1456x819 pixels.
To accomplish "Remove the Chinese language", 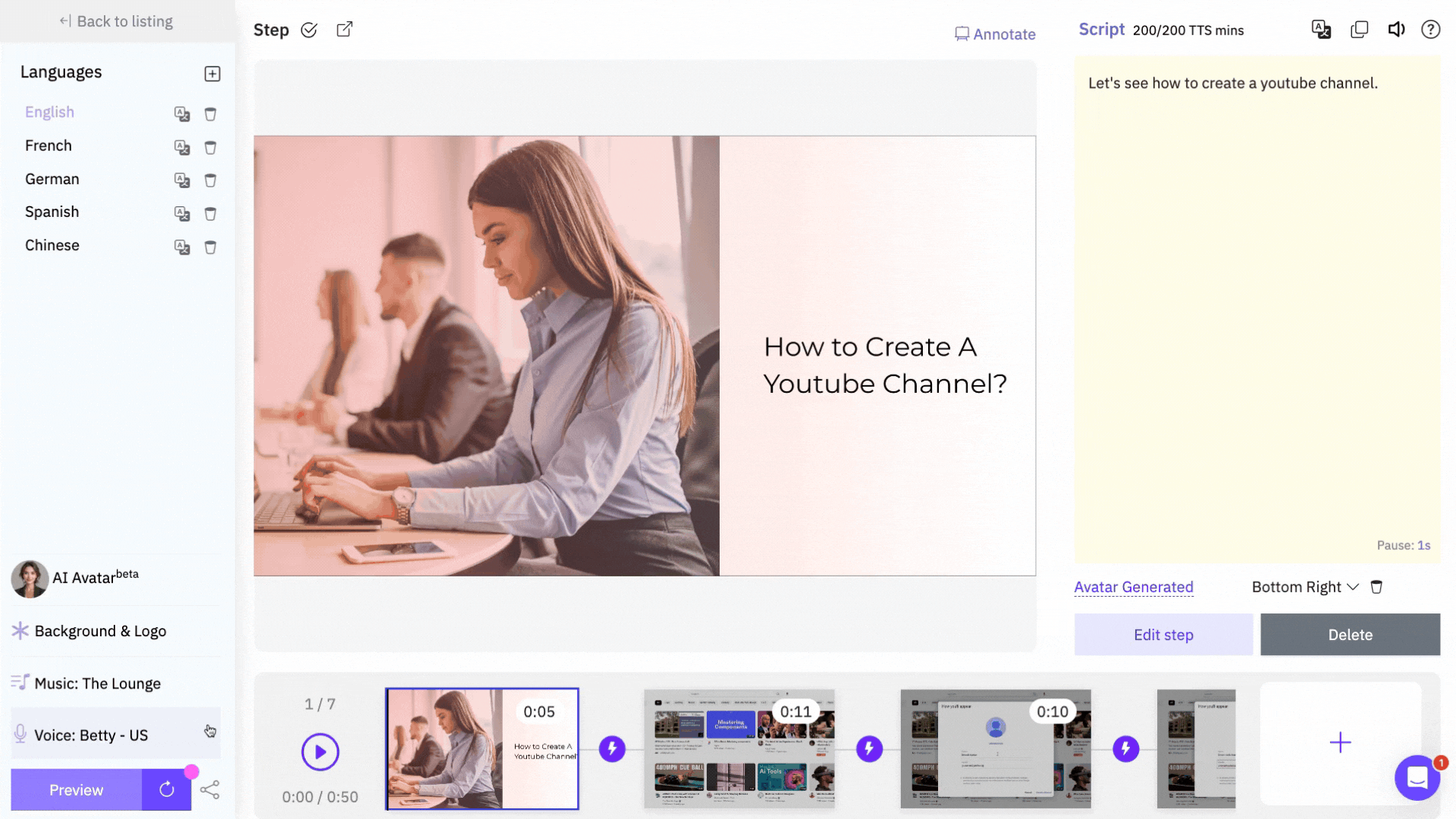I will pos(210,247).
